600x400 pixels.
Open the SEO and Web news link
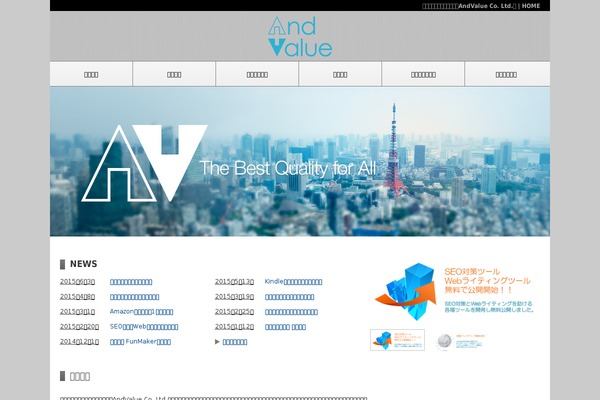[144, 327]
